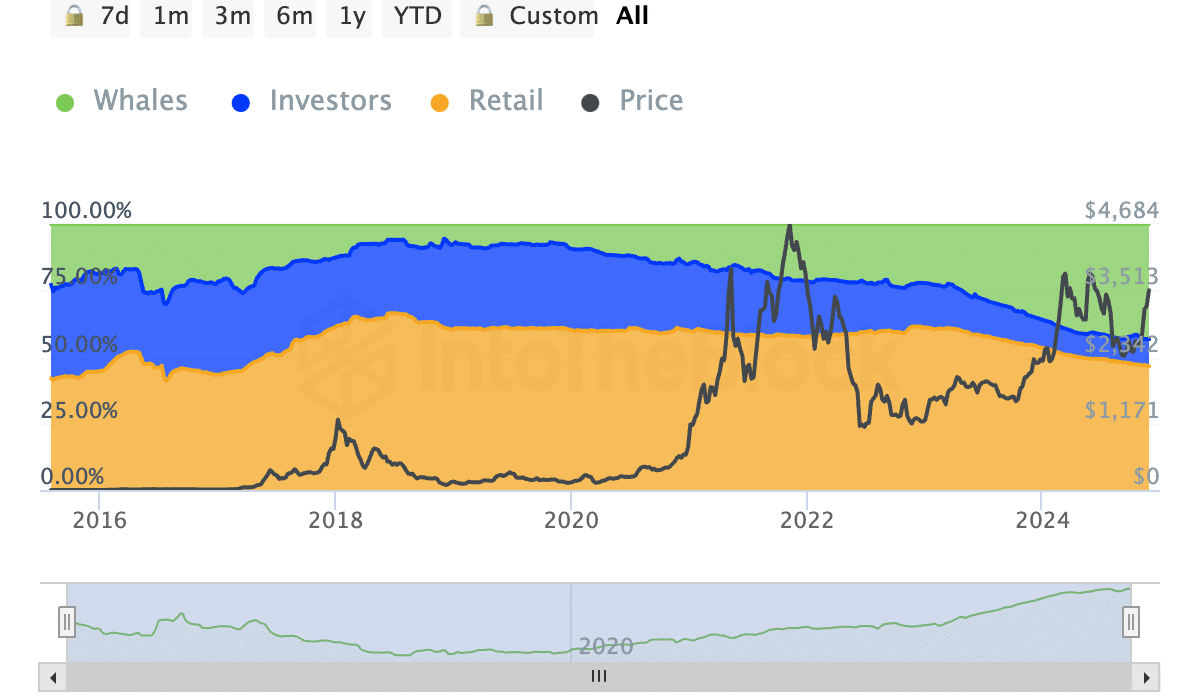Toggle the Whales series visibility label
1200x700 pixels.
coord(140,101)
